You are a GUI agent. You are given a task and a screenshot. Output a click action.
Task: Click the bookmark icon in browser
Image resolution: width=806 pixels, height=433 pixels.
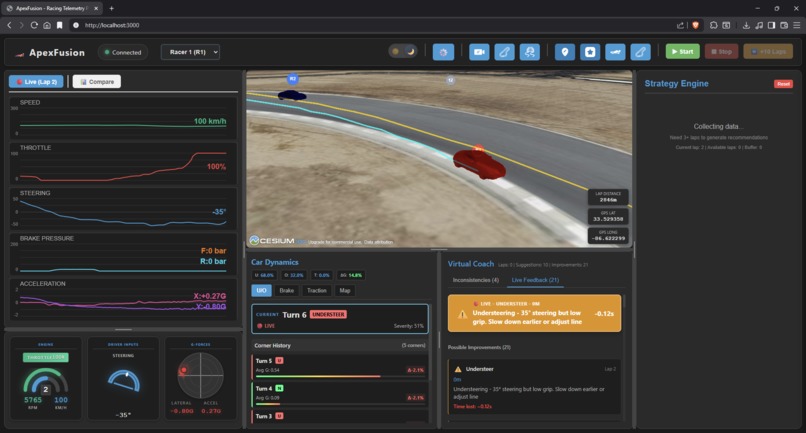[x=60, y=25]
